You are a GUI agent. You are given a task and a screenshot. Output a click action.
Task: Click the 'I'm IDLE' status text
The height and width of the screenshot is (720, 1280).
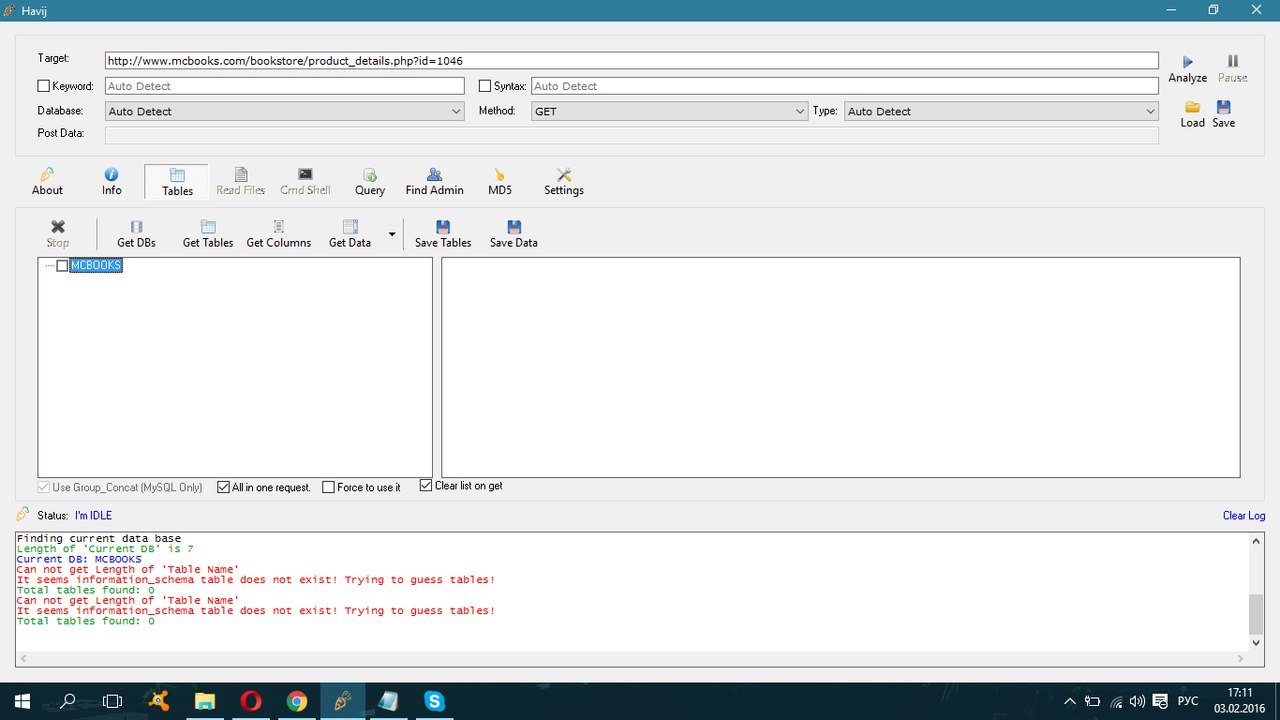[93, 516]
